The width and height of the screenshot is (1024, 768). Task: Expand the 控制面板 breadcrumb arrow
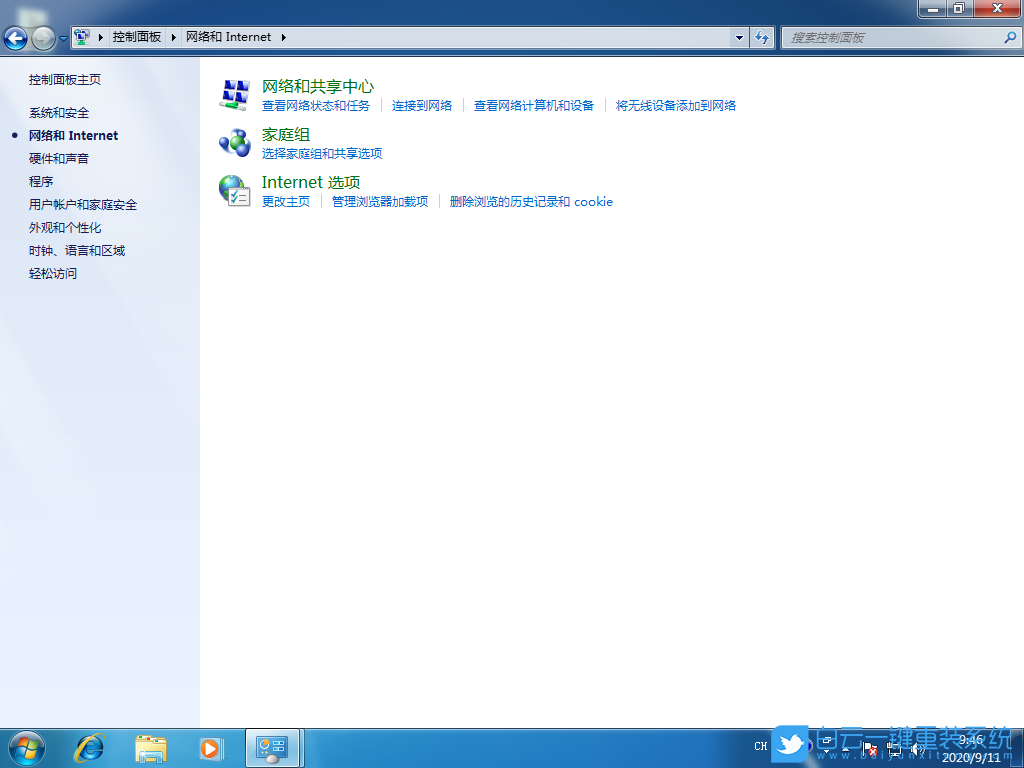[x=172, y=37]
